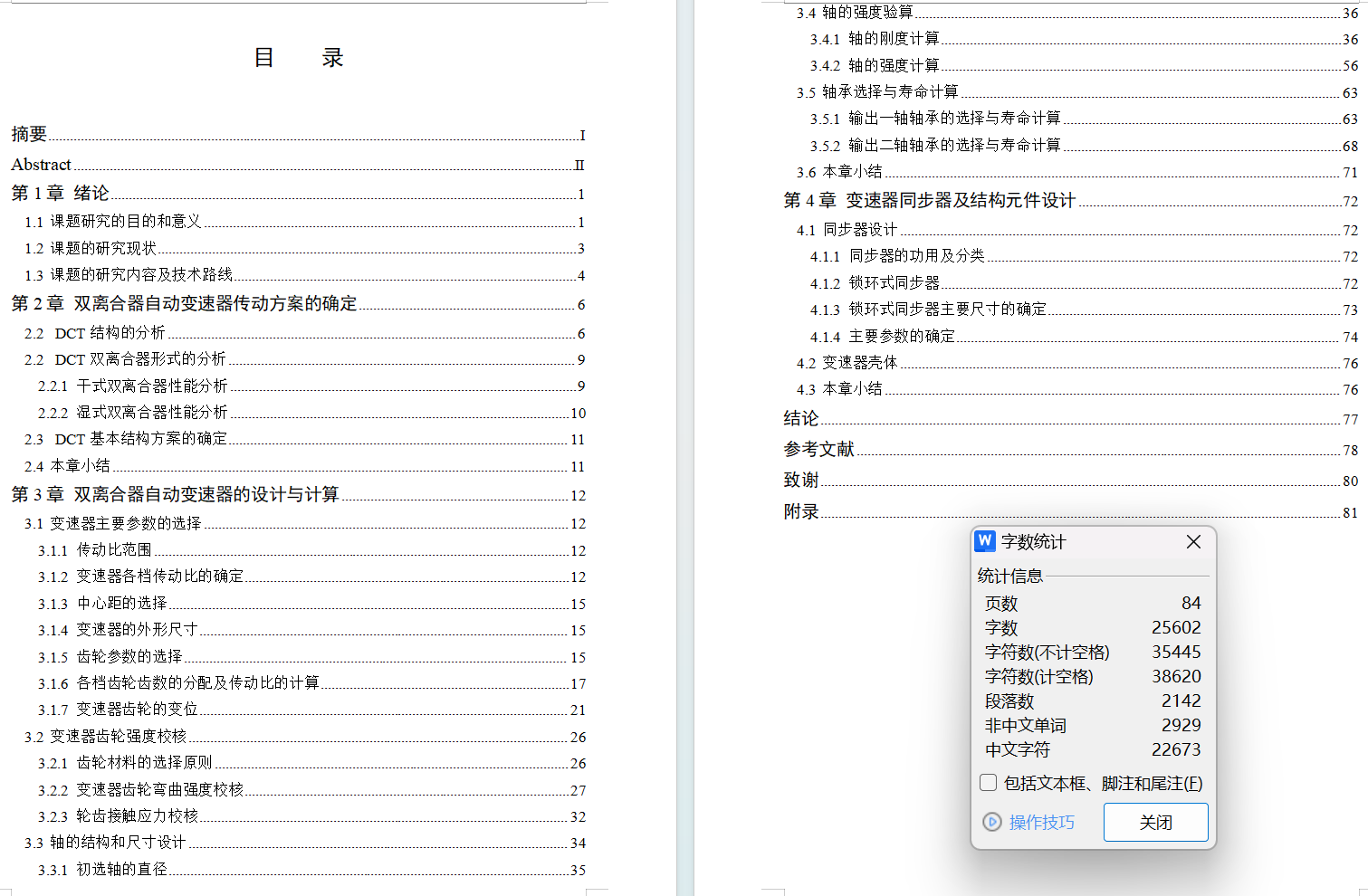Go to entry 3.3 轴的结构和尺寸设计
Screen dimensions: 1368x896
coord(304,842)
